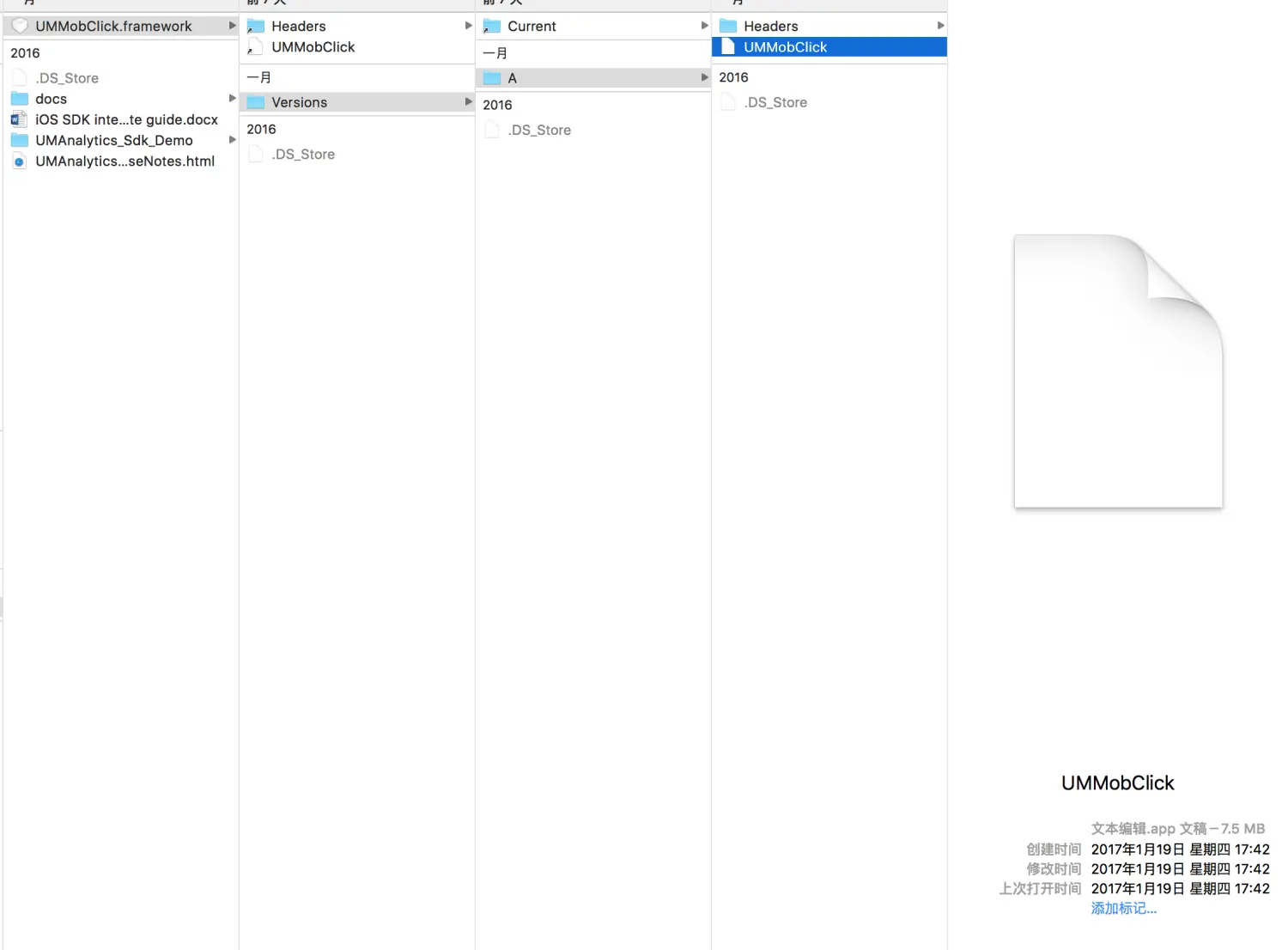Expand the fourth-column Headers arrow
Image resolution: width=1288 pixels, height=950 pixels.
[940, 26]
